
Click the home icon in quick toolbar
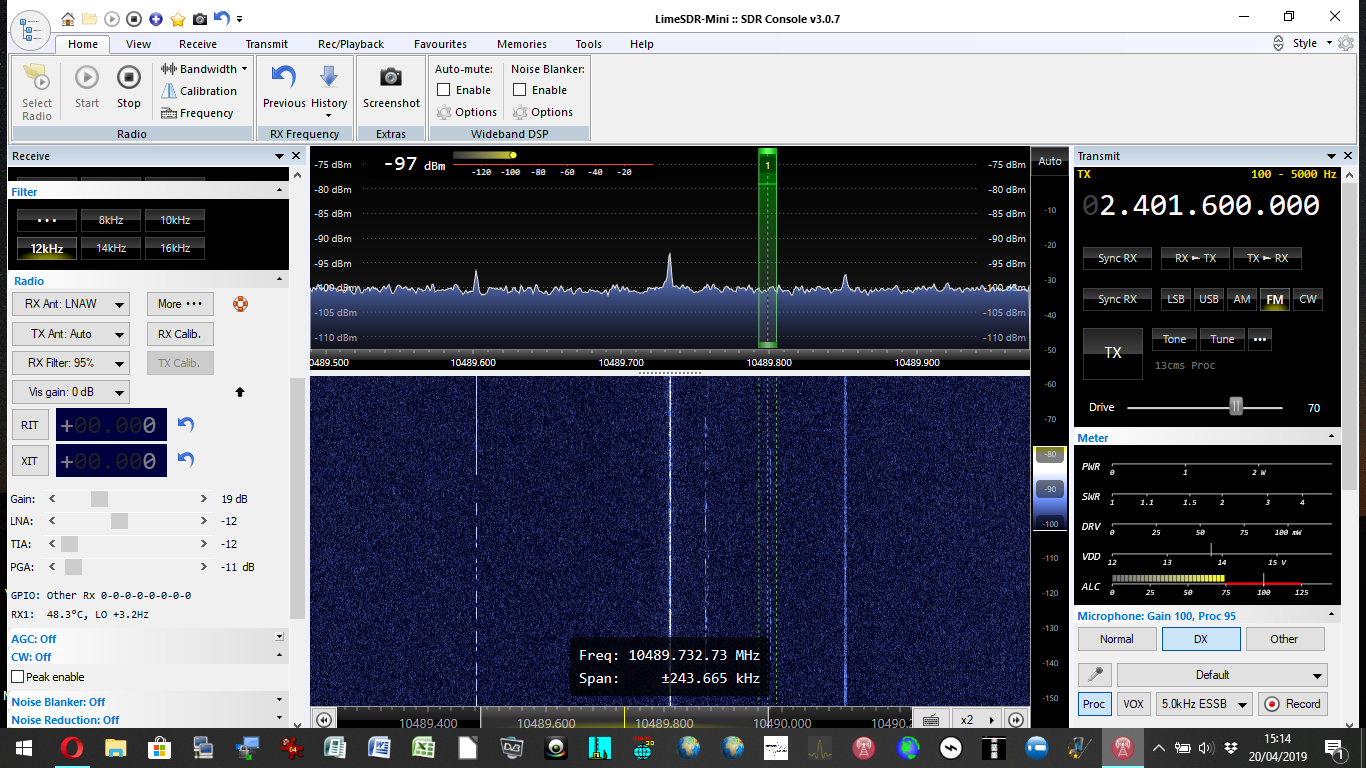point(67,18)
